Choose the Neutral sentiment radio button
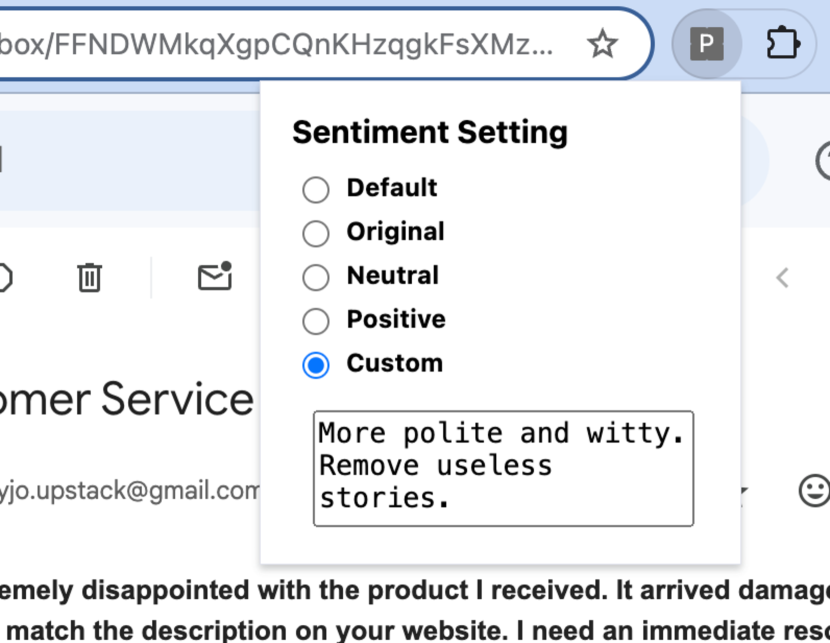This screenshot has width=830, height=643. (x=316, y=277)
